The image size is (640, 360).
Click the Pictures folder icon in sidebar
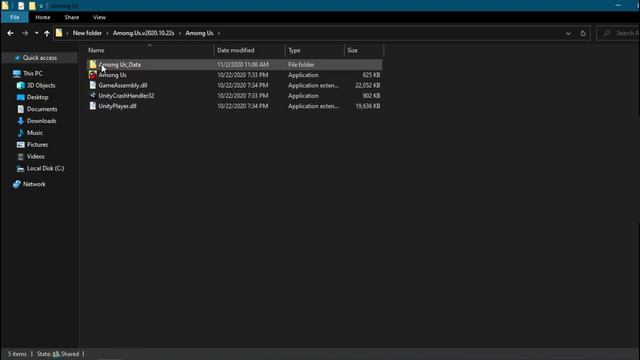(20, 144)
